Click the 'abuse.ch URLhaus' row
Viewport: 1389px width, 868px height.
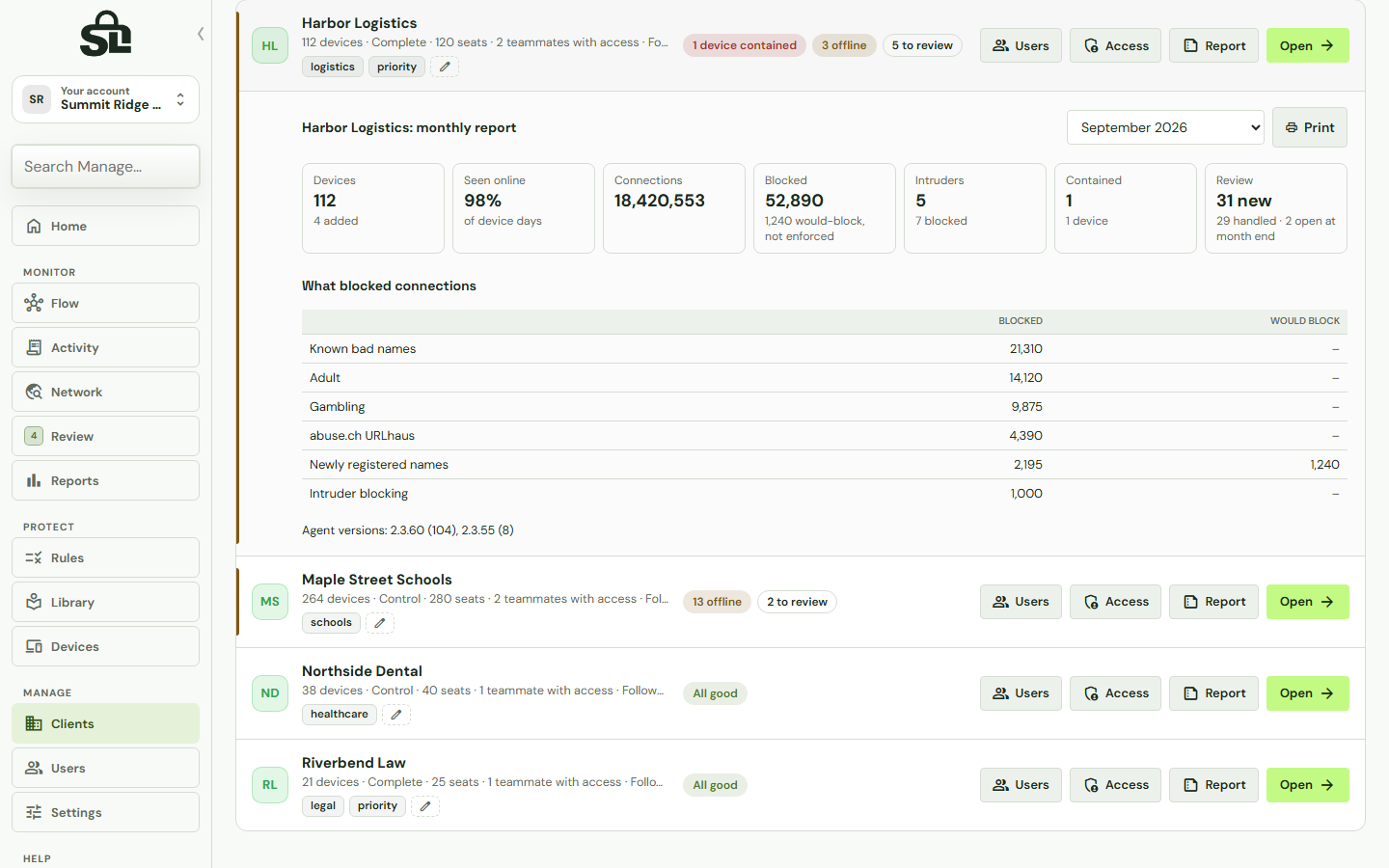click(x=825, y=436)
